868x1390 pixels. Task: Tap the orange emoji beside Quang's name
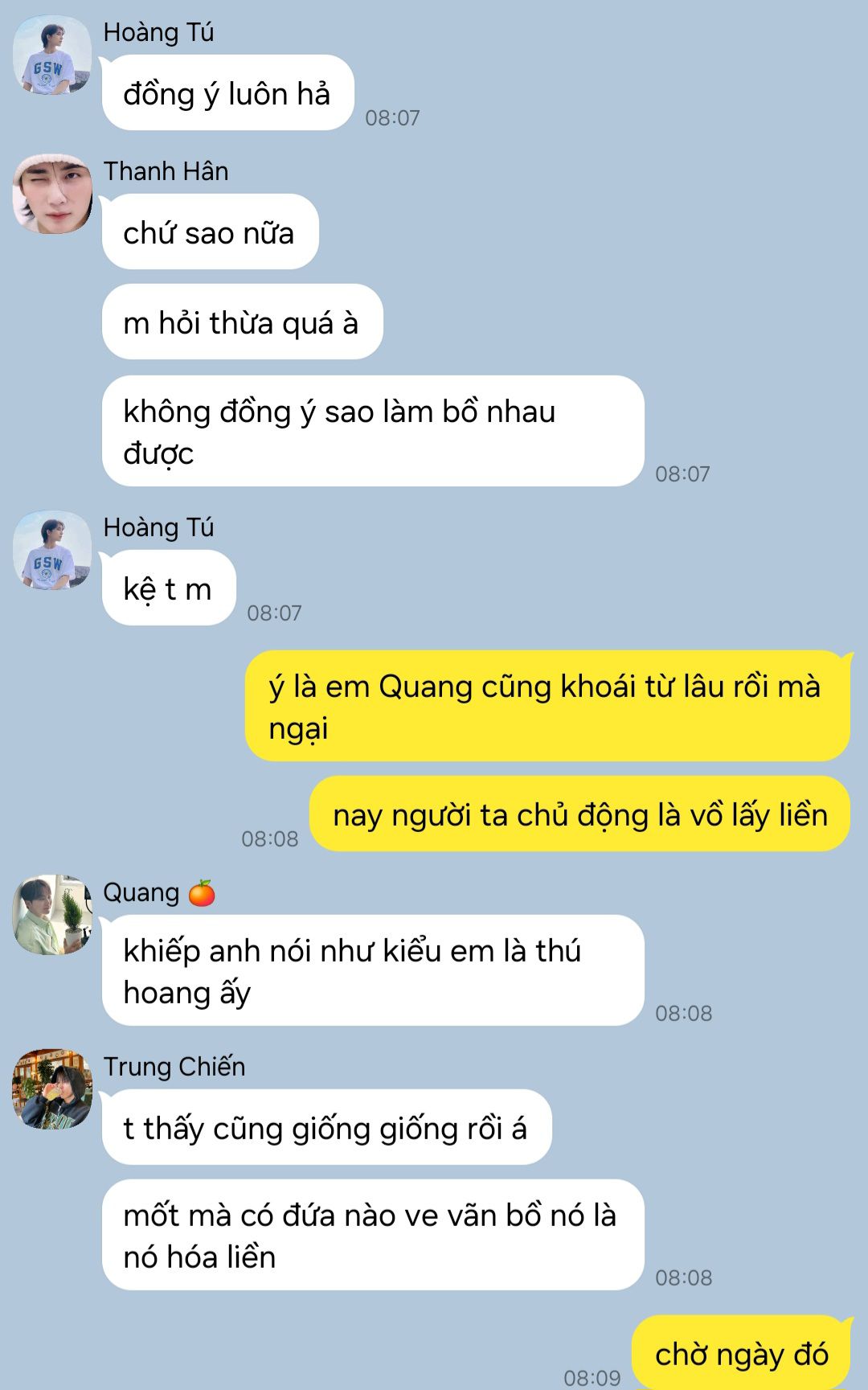(202, 892)
